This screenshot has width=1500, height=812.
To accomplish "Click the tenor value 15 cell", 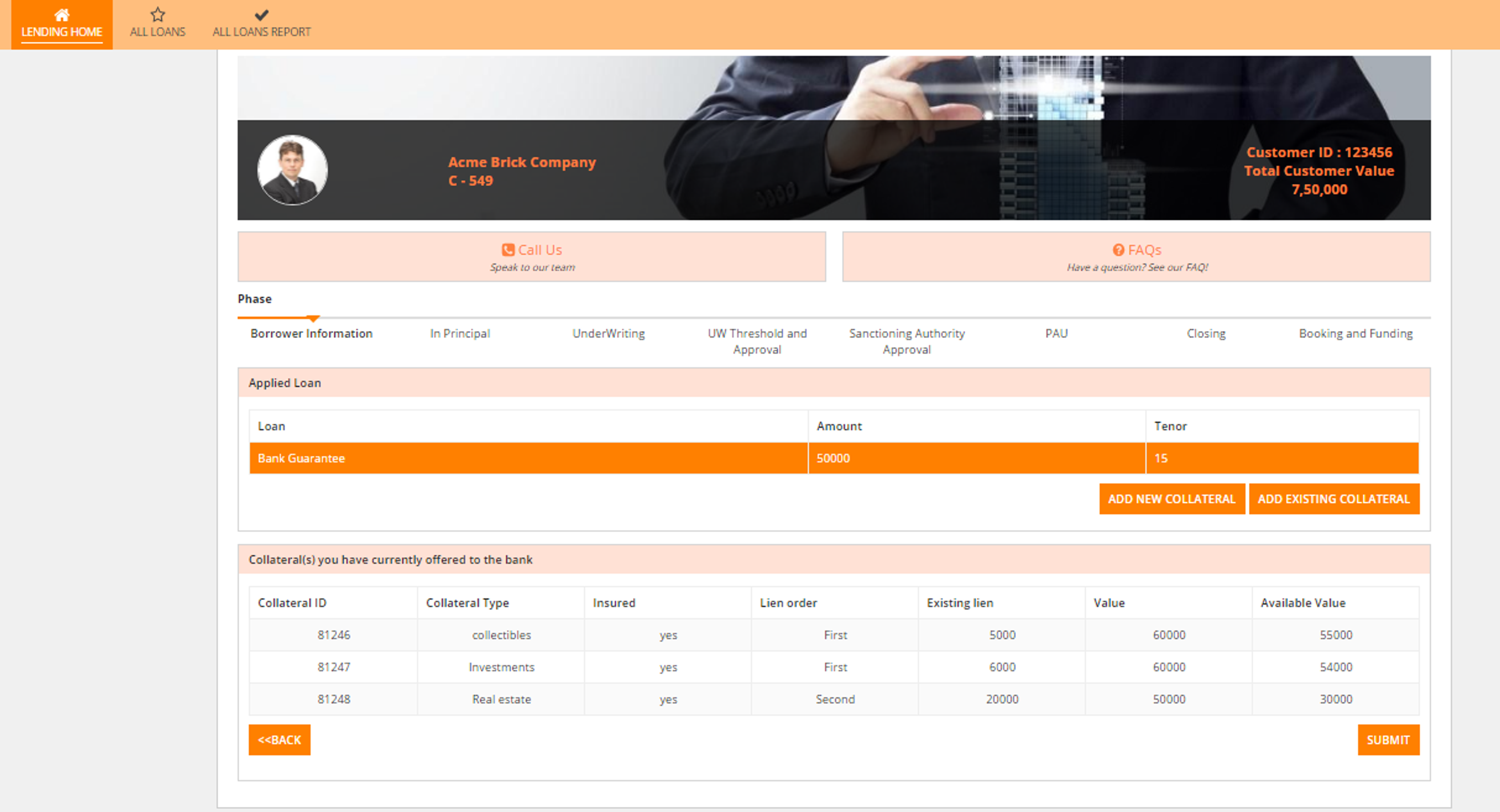I will (1282, 458).
